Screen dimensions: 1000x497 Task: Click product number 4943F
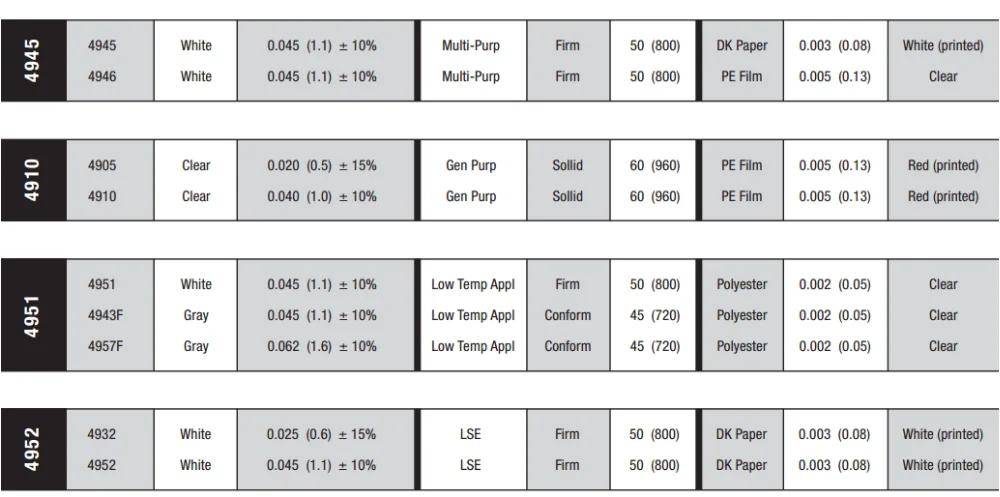tap(106, 315)
